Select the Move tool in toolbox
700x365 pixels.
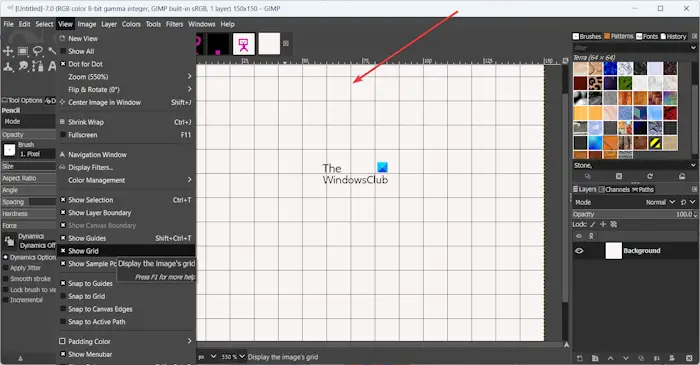8,51
